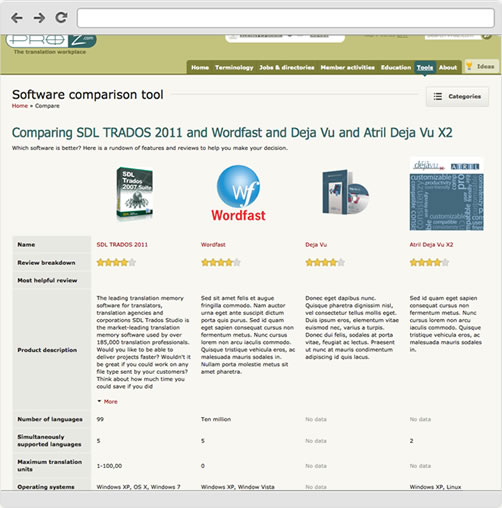Click the 'Software comparison tool' heading

(88, 95)
